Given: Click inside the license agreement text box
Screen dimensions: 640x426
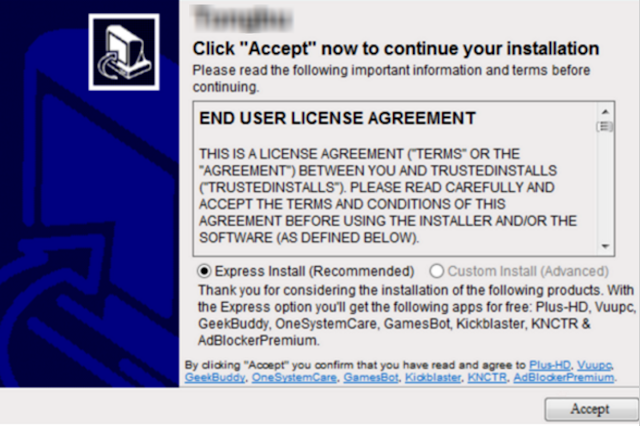Looking at the screenshot, I should click(x=395, y=179).
